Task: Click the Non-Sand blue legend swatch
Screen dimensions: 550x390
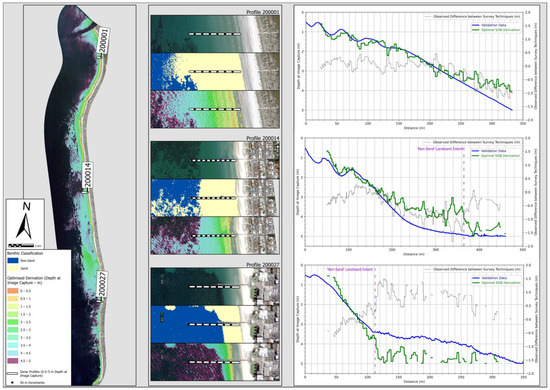Action: click(x=13, y=261)
